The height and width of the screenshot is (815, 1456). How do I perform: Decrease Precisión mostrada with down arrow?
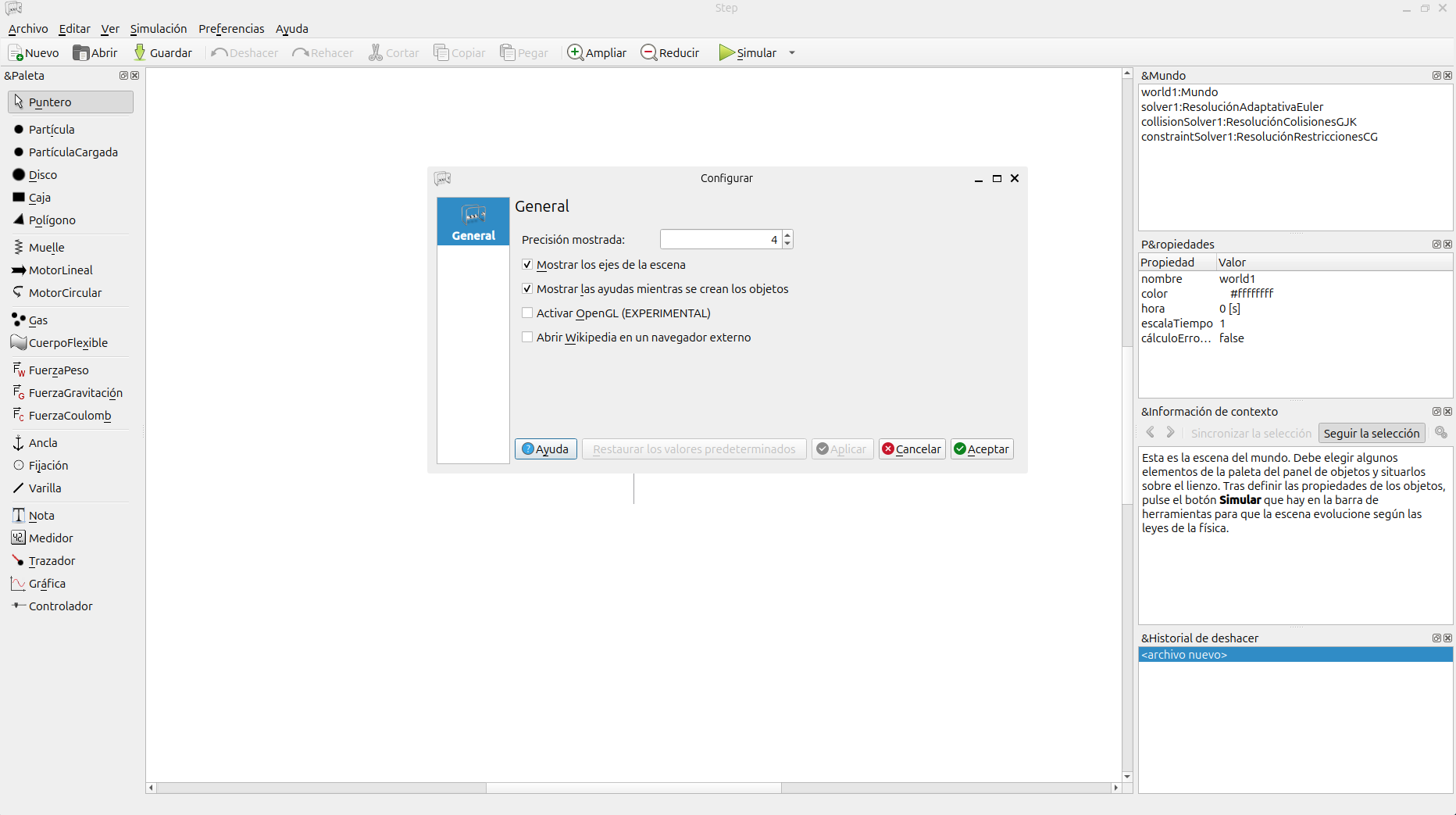pos(787,245)
